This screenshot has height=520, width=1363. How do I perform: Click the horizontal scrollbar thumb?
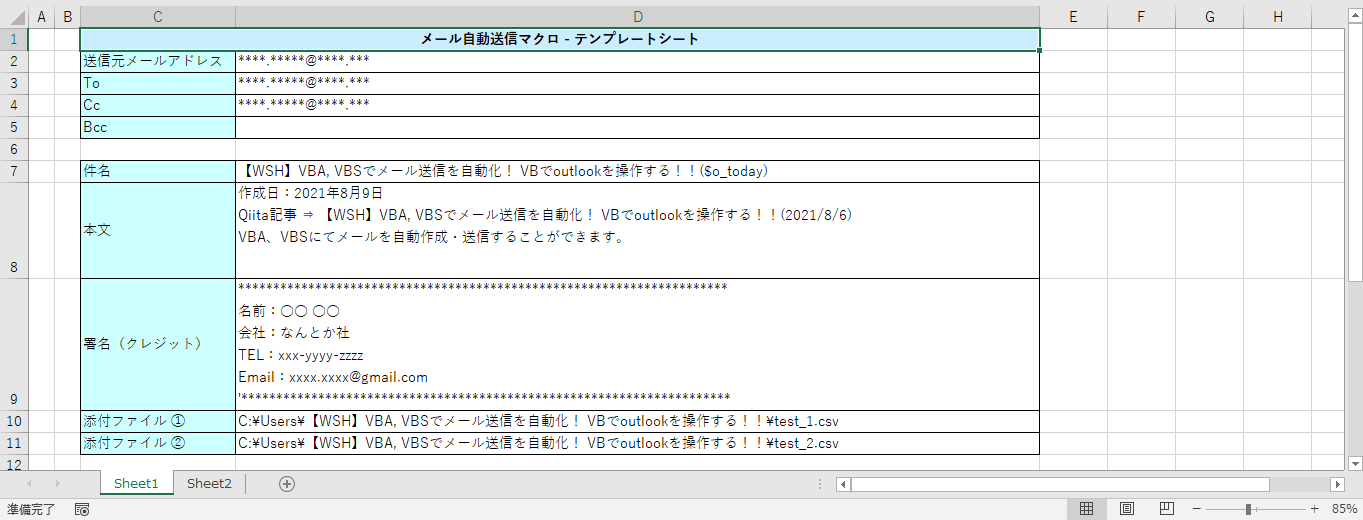click(x=1060, y=484)
